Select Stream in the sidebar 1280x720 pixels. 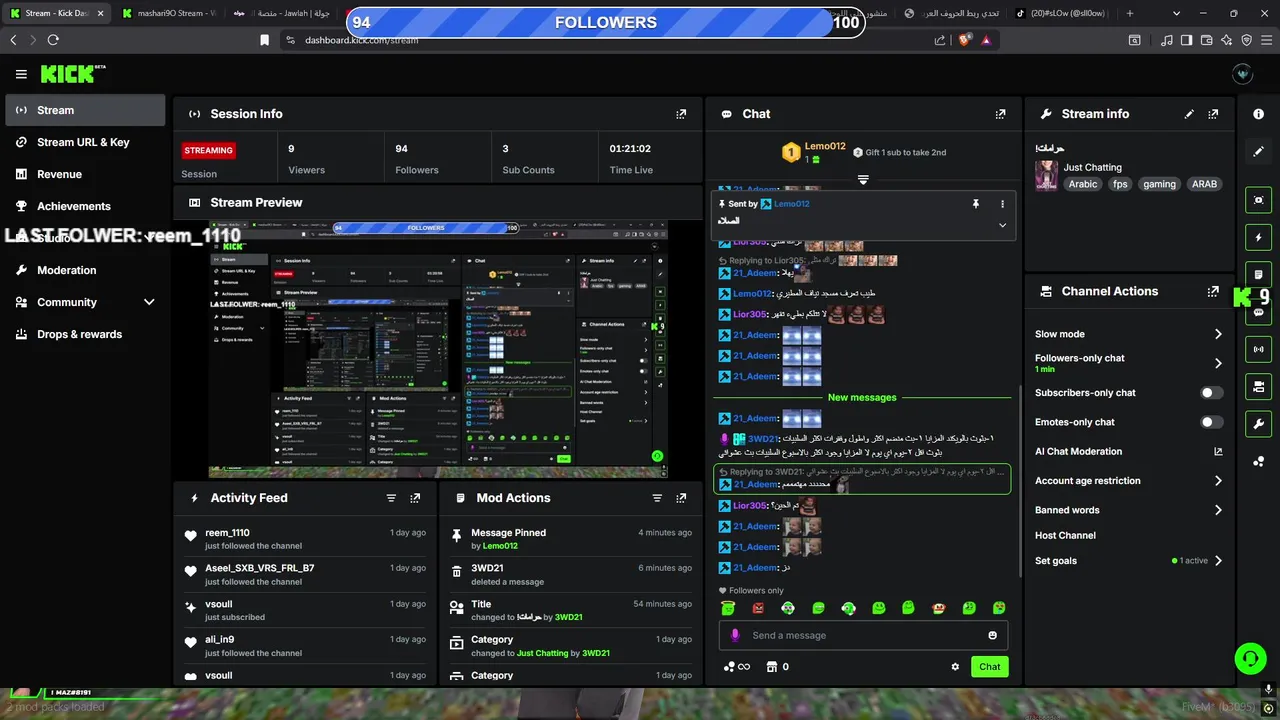(85, 110)
